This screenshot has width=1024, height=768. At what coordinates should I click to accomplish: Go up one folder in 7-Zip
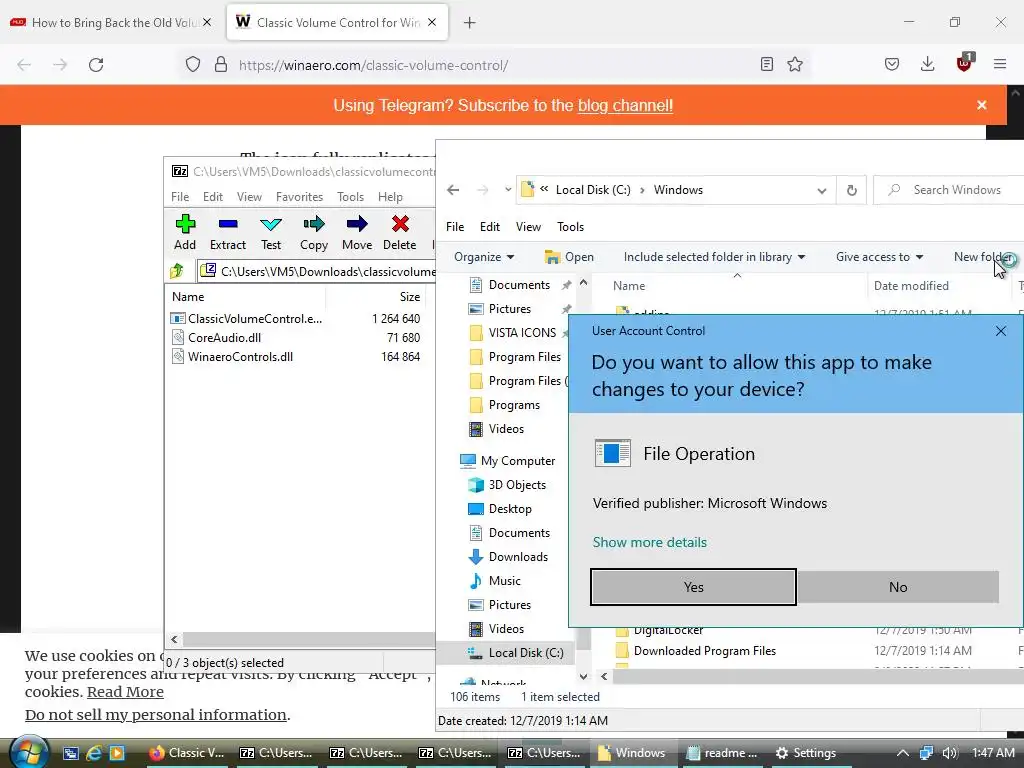(x=177, y=271)
